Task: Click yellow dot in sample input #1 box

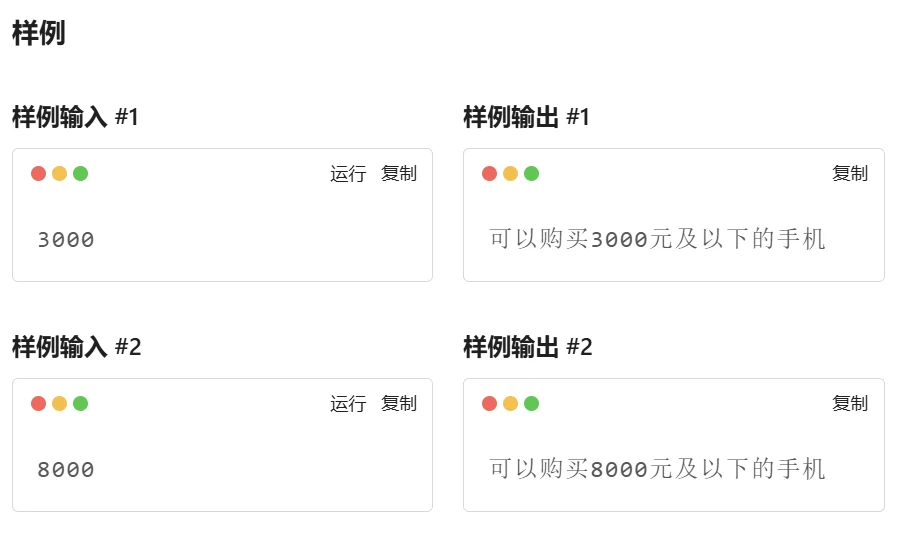Action: point(60,173)
